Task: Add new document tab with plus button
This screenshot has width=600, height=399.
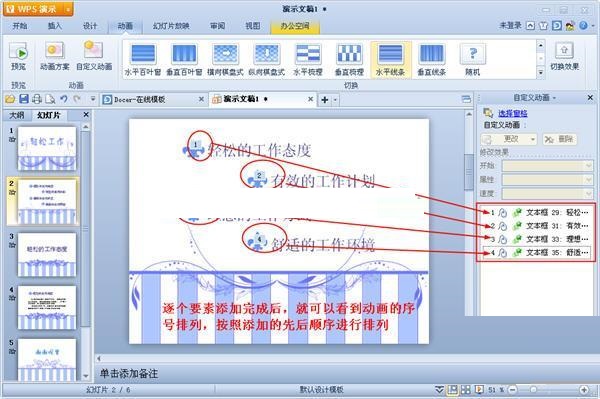Action: [324, 100]
